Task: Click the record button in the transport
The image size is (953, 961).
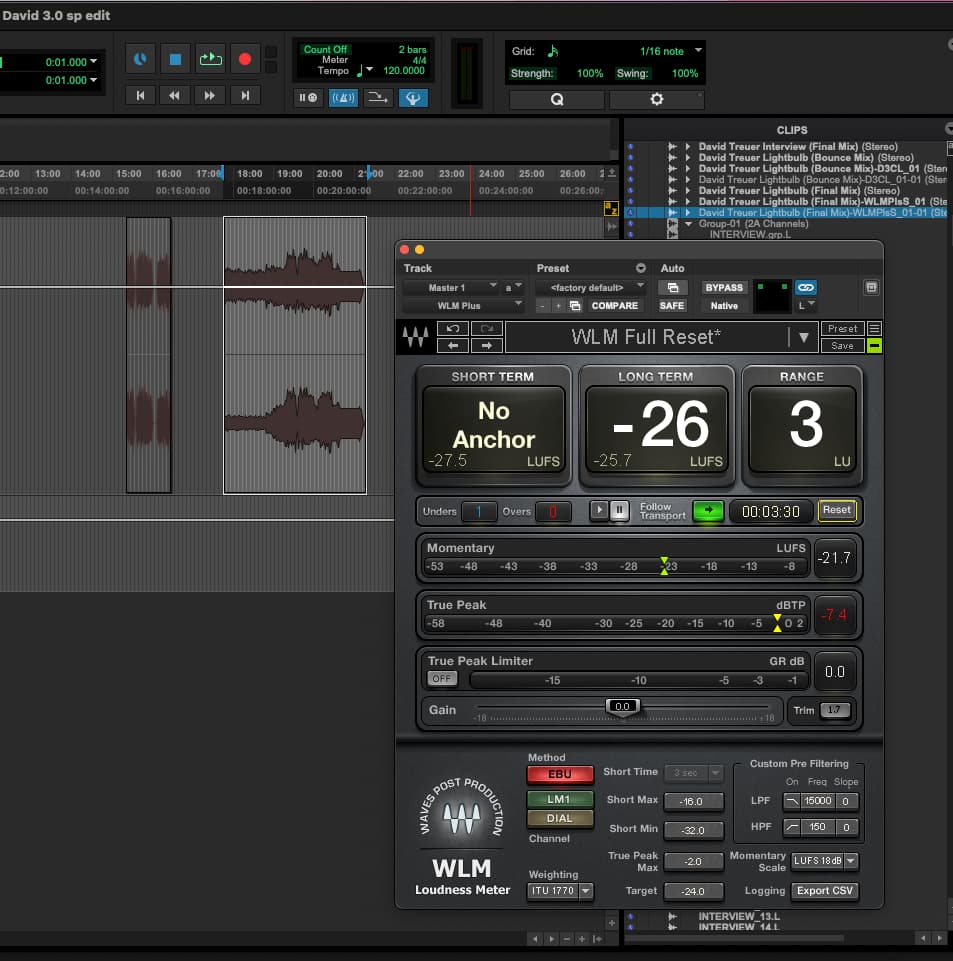Action: (244, 59)
